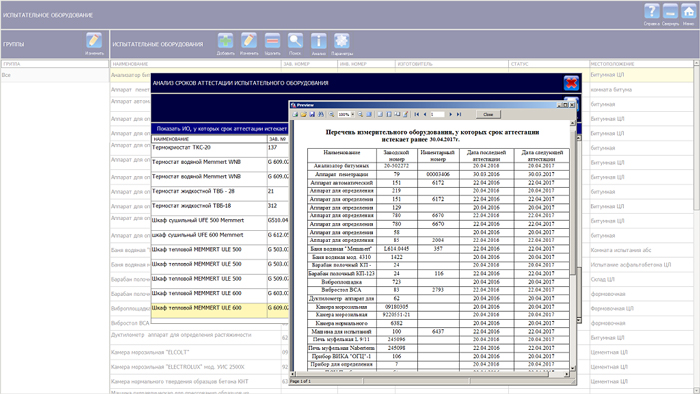The width and height of the screenshot is (700, 394).
Task: Open the Справка help icon
Action: tap(651, 12)
